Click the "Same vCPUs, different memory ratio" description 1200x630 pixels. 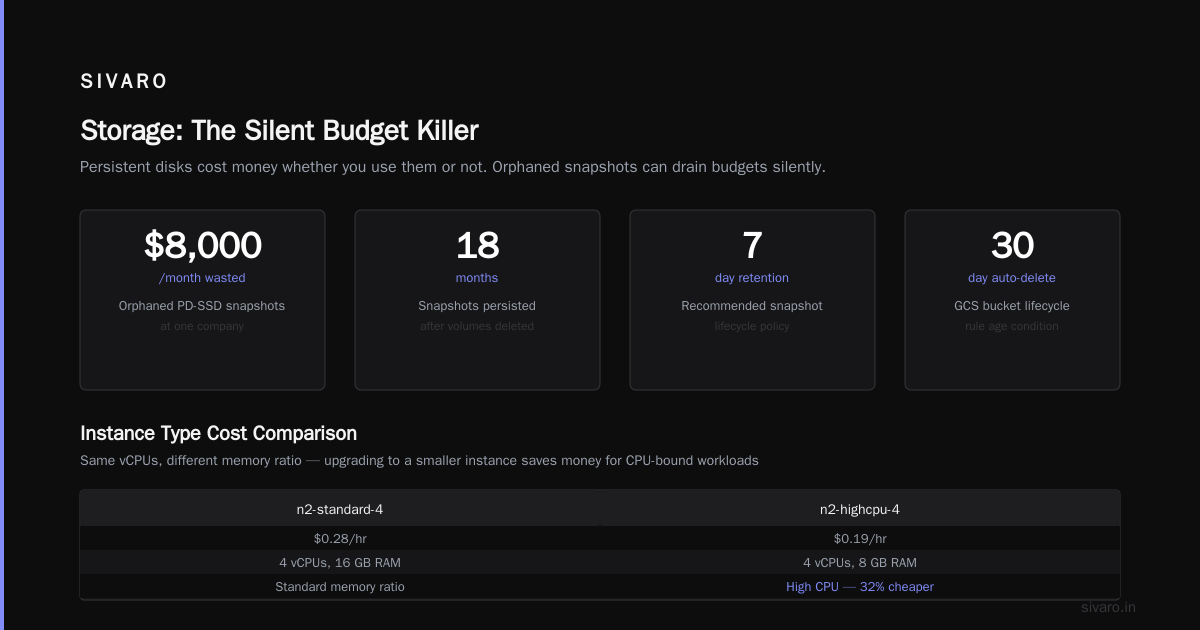click(419, 461)
